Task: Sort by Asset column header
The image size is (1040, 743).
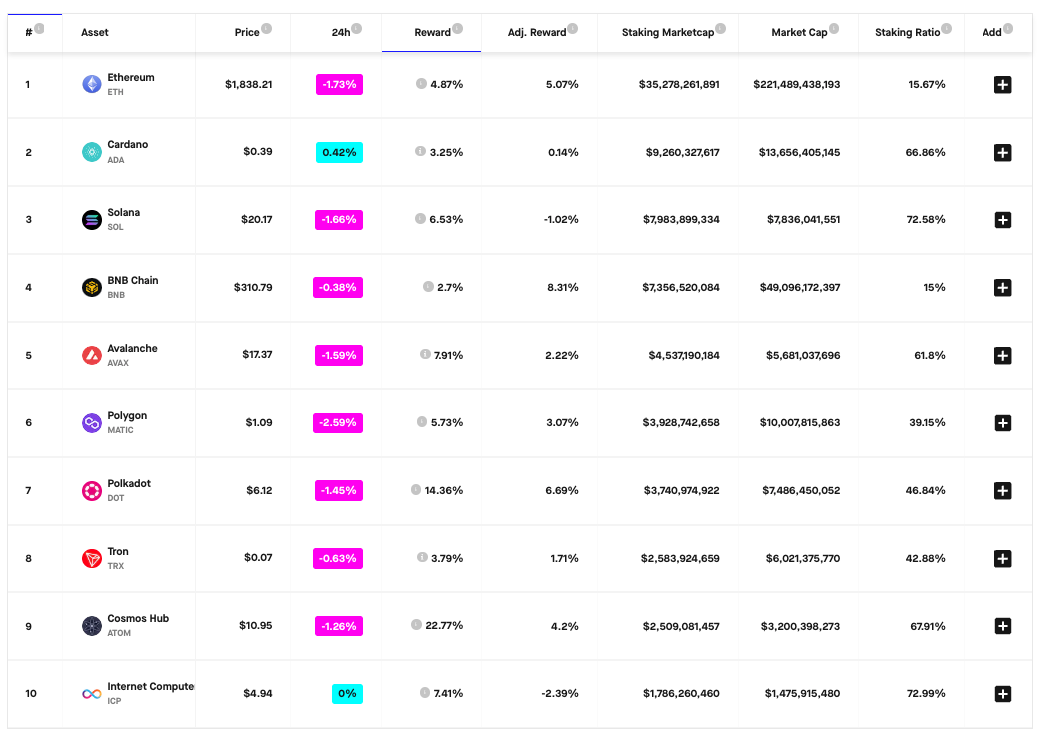Action: (x=95, y=33)
